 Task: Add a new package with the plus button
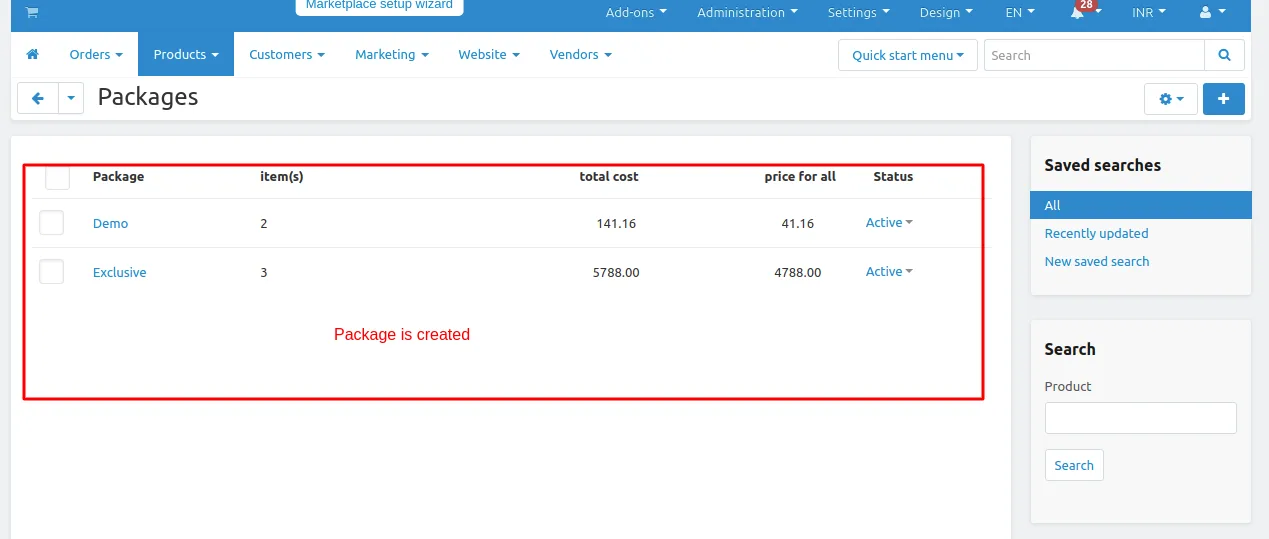tap(1224, 99)
